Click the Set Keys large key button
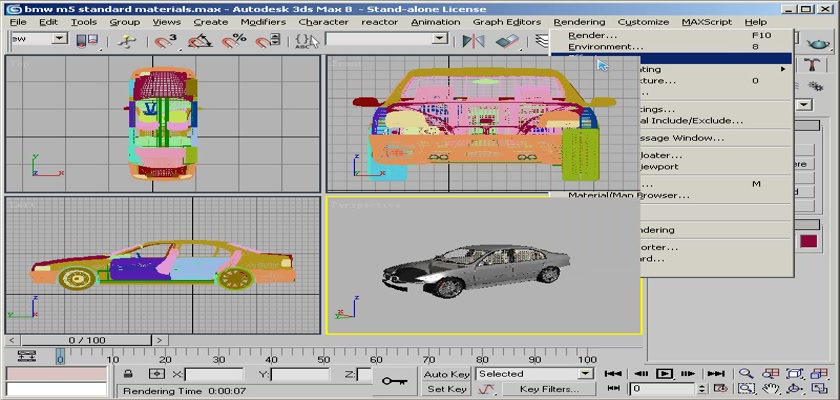 tap(394, 381)
